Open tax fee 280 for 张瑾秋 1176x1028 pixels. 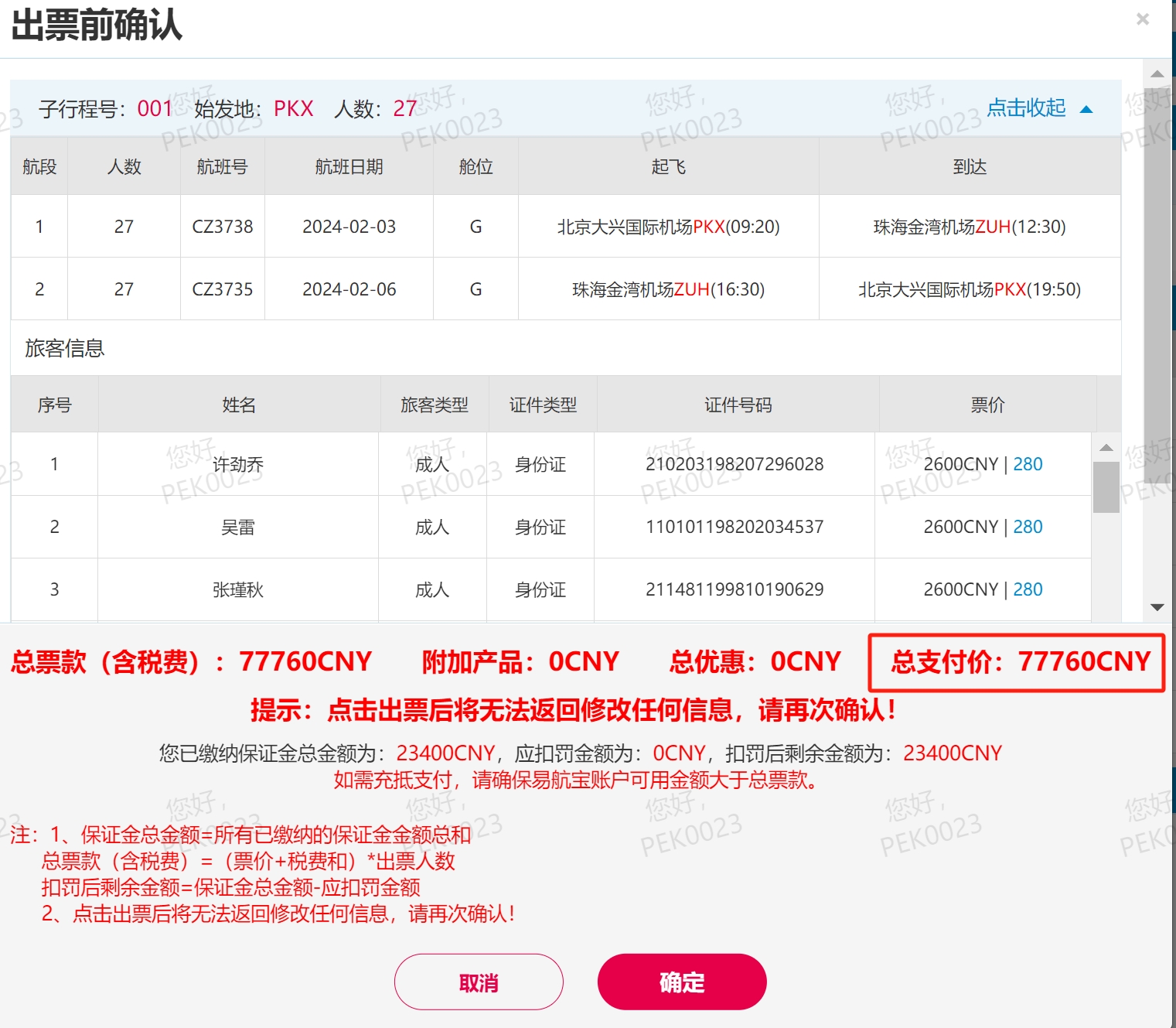click(1028, 589)
